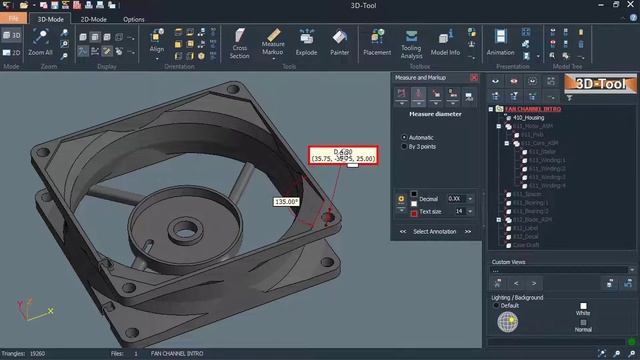This screenshot has height=360, width=640.
Task: Click the show all parts eye icon
Action: tap(495, 81)
